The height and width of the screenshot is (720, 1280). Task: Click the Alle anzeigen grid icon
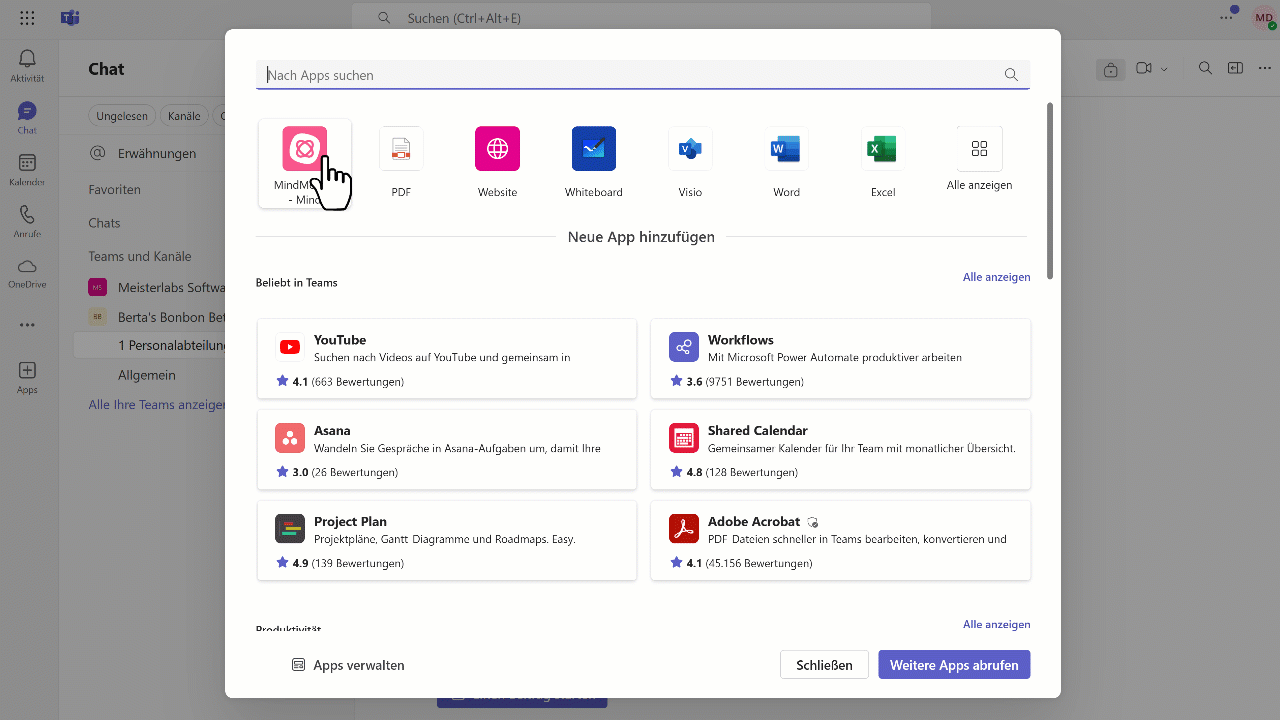[979, 149]
